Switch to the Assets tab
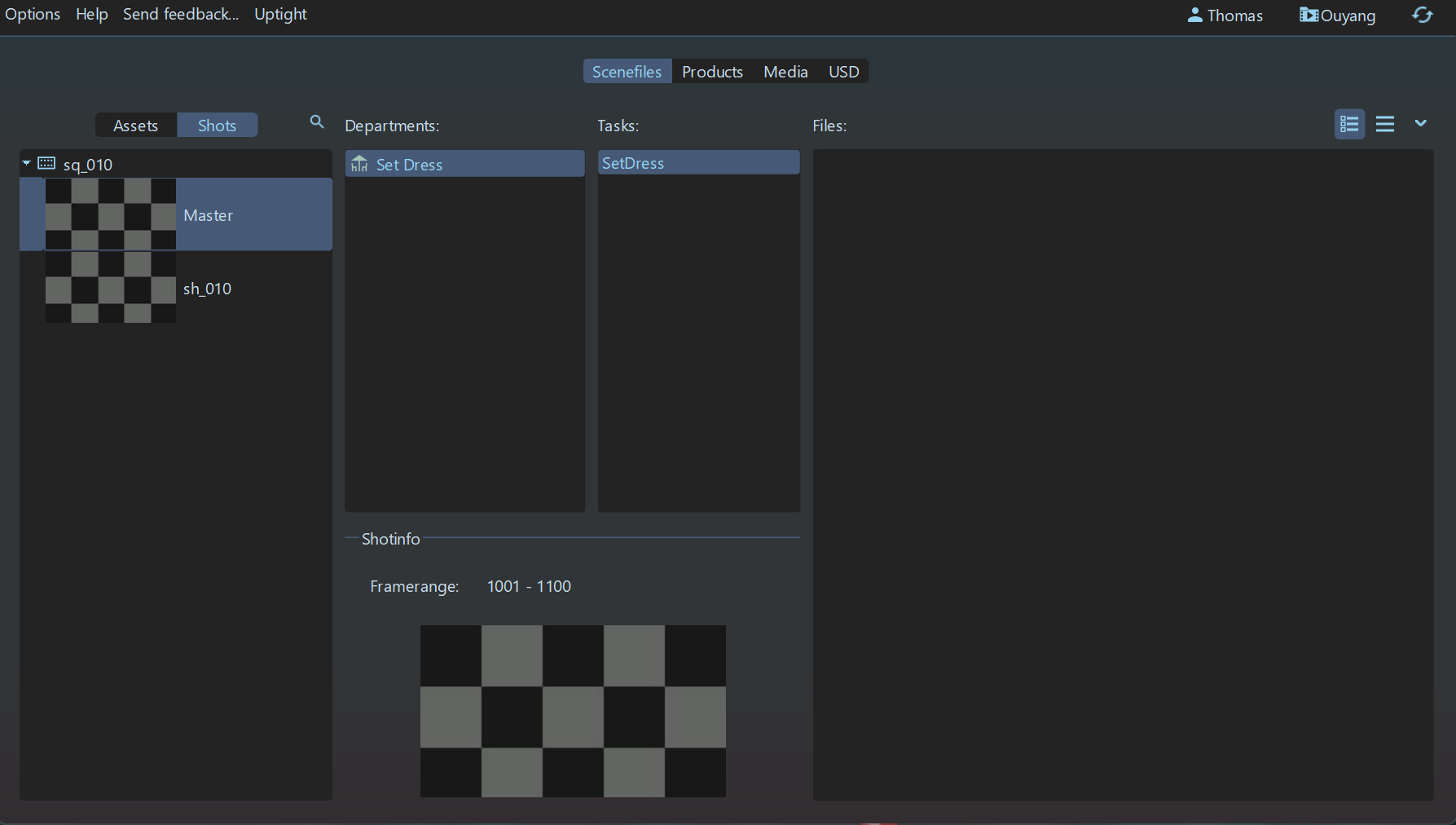This screenshot has height=825, width=1456. [x=135, y=126]
